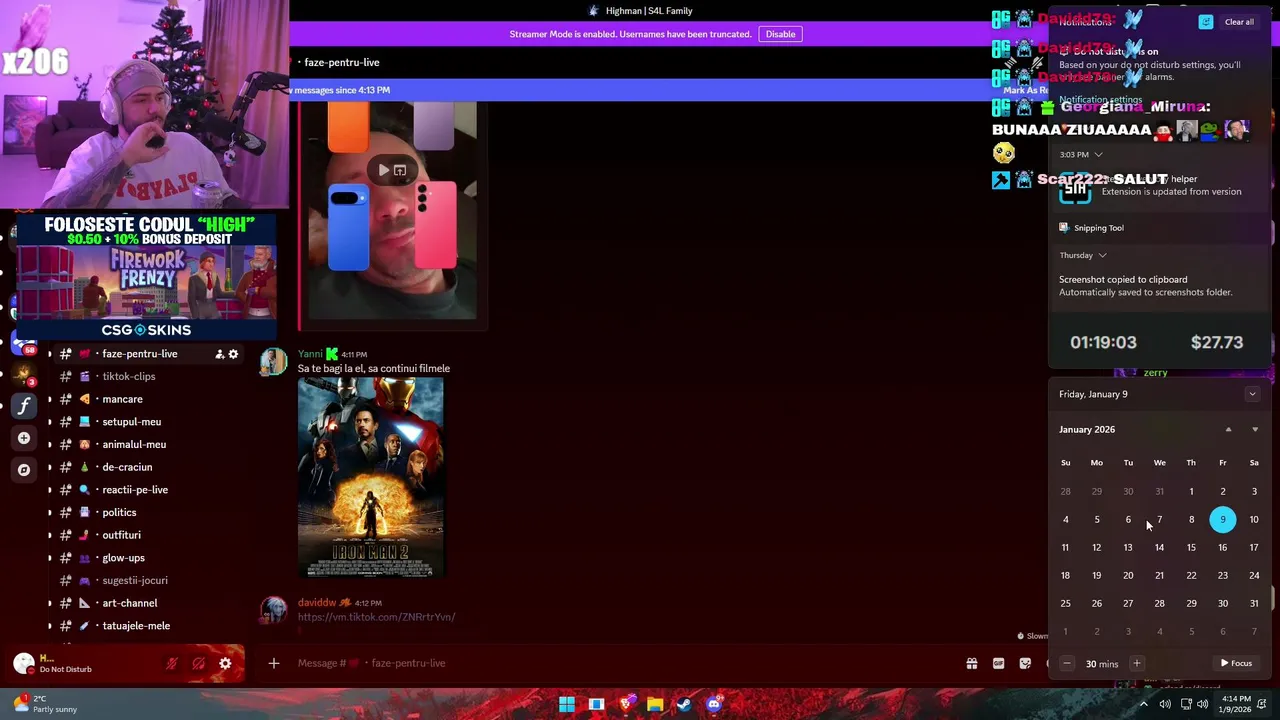Open Task View on the taskbar

[x=596, y=704]
